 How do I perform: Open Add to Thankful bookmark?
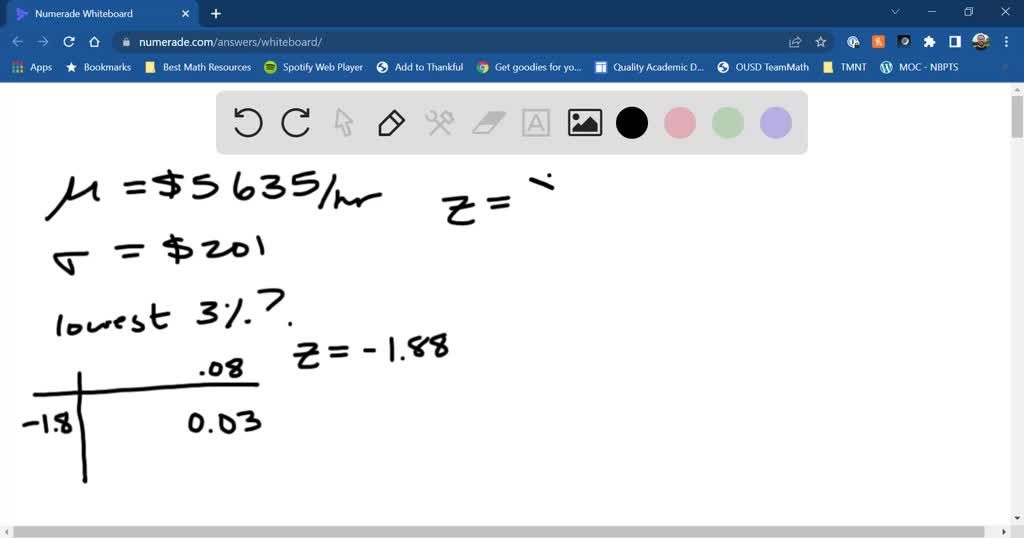[x=420, y=67]
